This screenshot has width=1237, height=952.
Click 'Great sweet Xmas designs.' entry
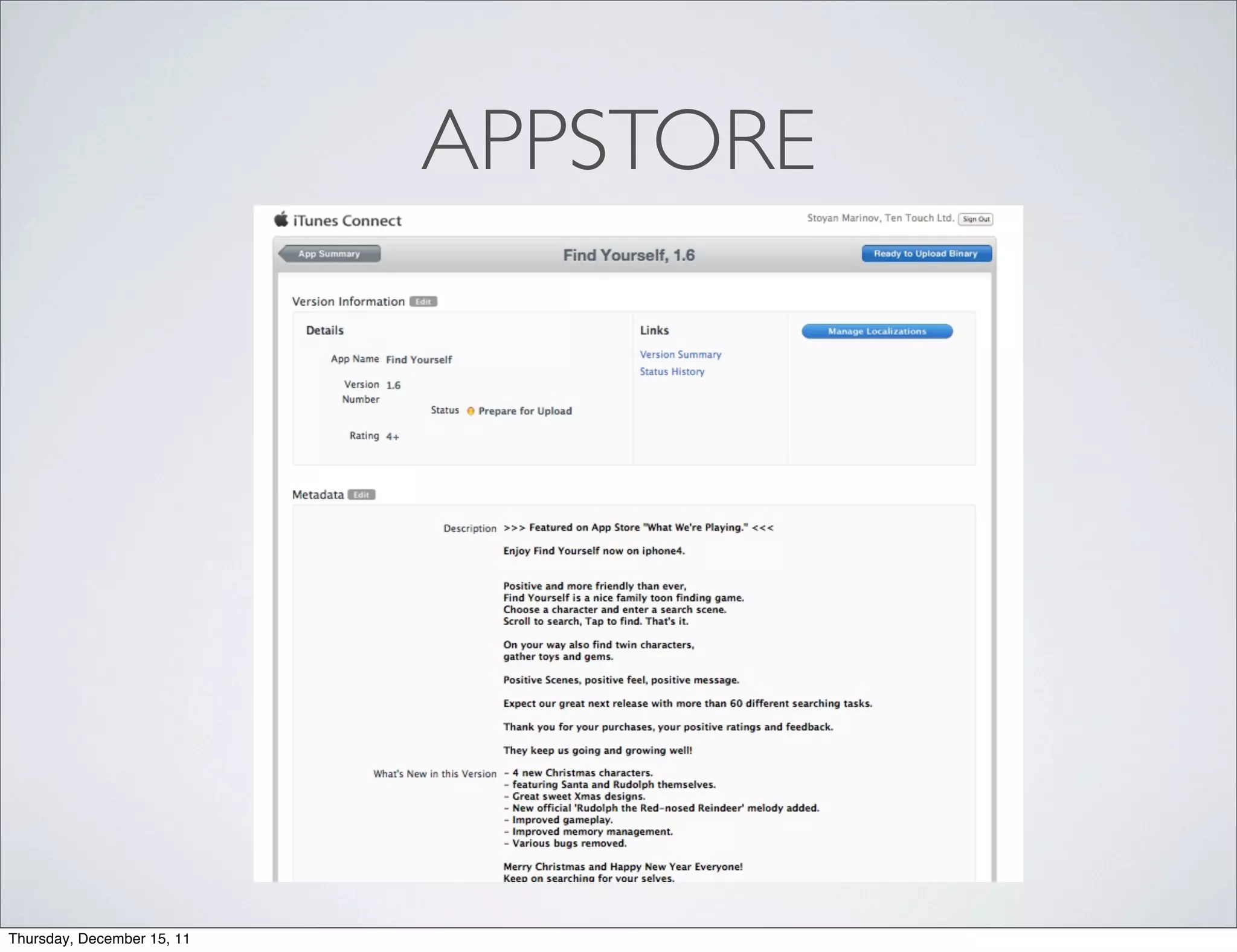pyautogui.click(x=574, y=796)
